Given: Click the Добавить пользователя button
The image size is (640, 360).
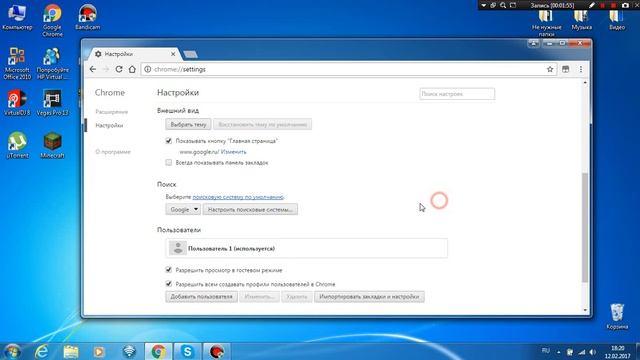Looking at the screenshot, I should click(x=201, y=297).
